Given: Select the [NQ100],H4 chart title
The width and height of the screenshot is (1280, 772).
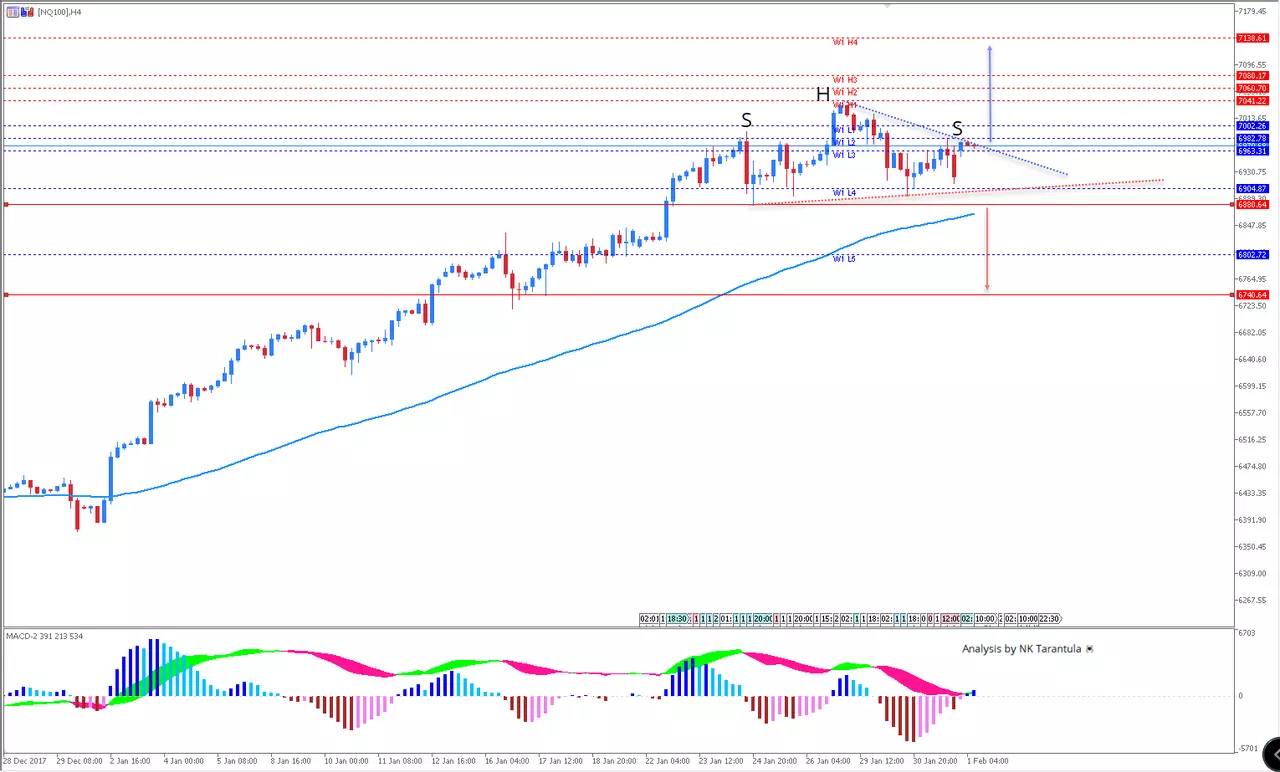Looking at the screenshot, I should [x=60, y=12].
